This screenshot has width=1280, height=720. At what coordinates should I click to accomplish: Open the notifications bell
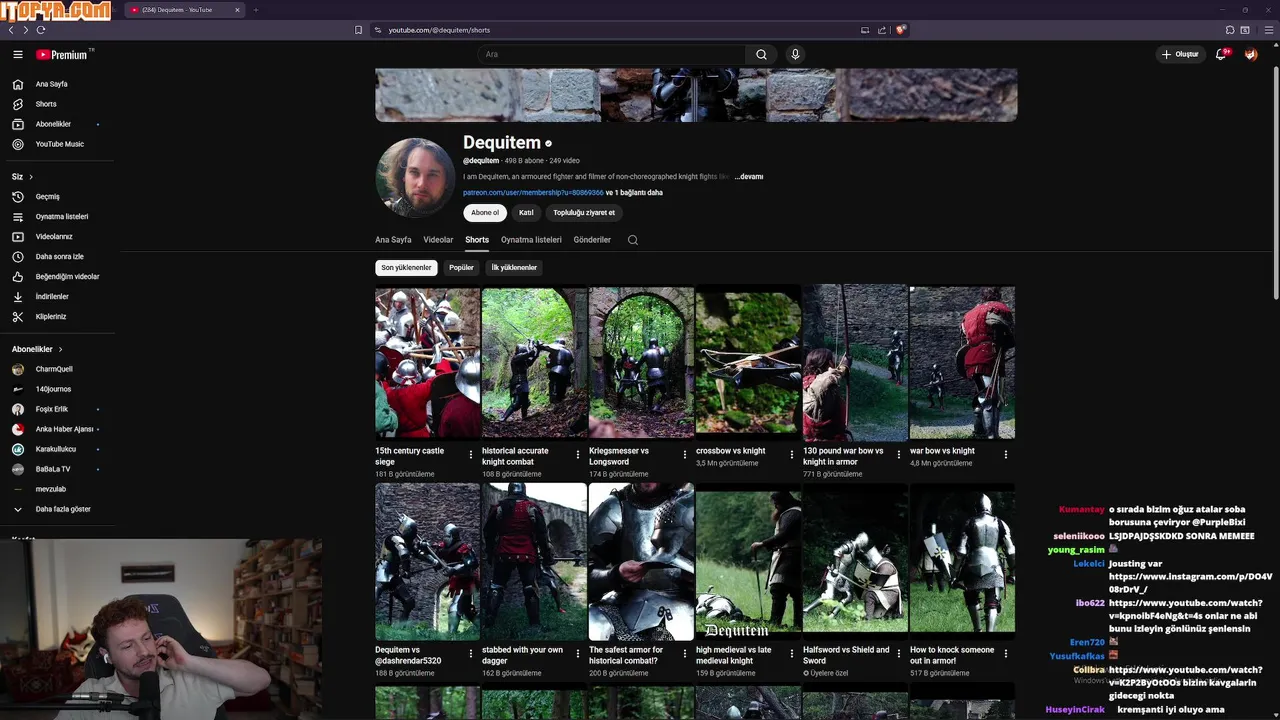tap(1221, 55)
